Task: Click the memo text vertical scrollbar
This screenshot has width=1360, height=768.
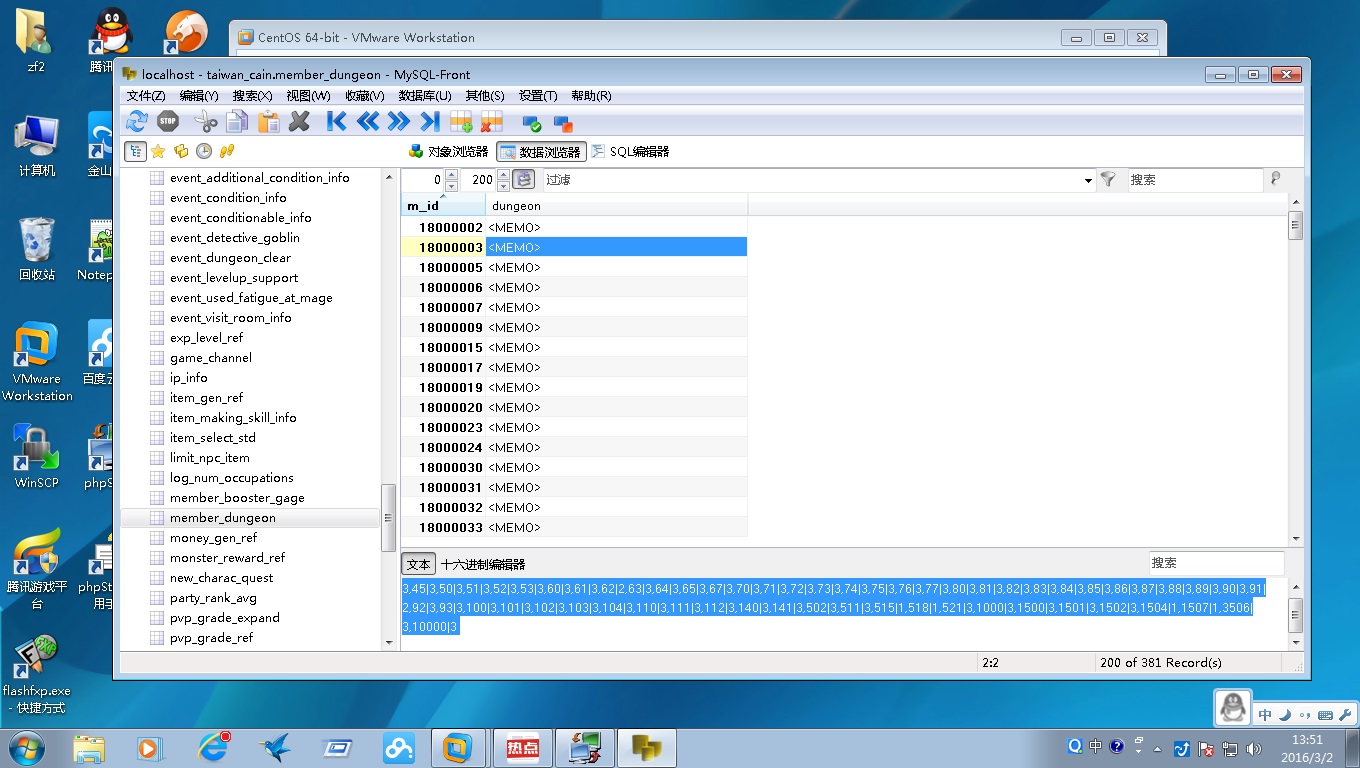Action: [x=1296, y=614]
